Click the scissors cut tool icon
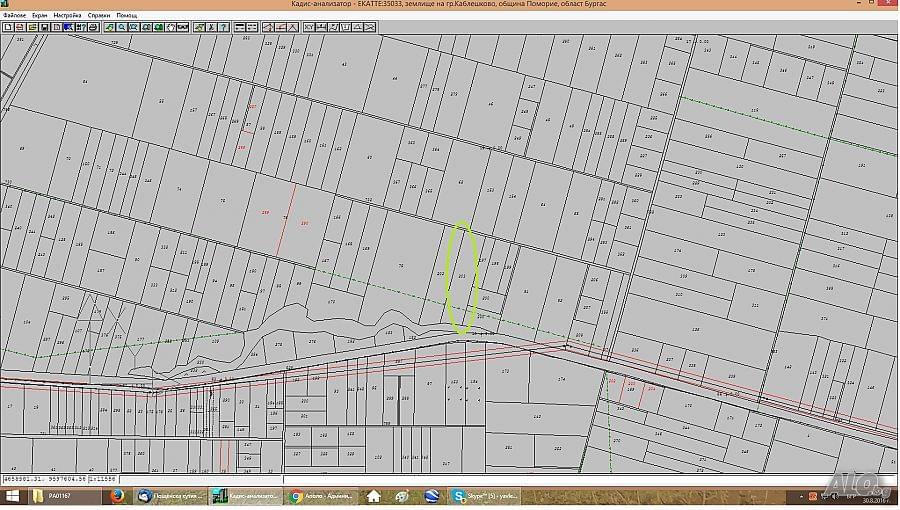 tap(211, 27)
